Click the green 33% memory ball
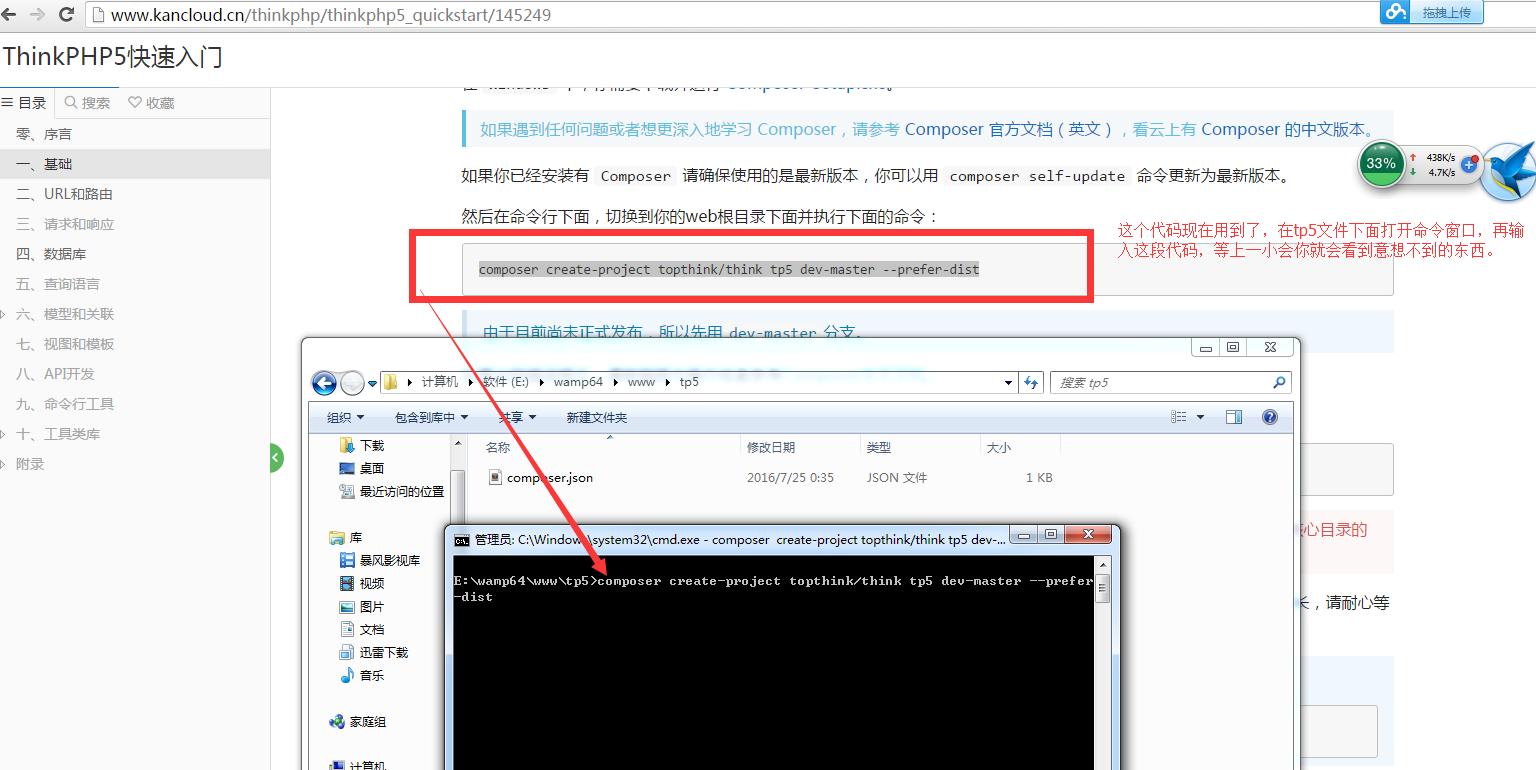 click(x=1381, y=164)
